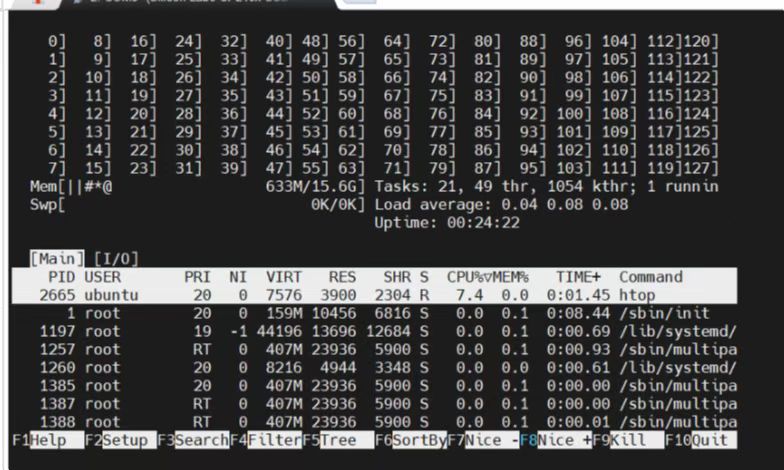Screen dimensions: 784x470
Task: Click the Uptime 00:24:22 text
Action: [x=447, y=222]
